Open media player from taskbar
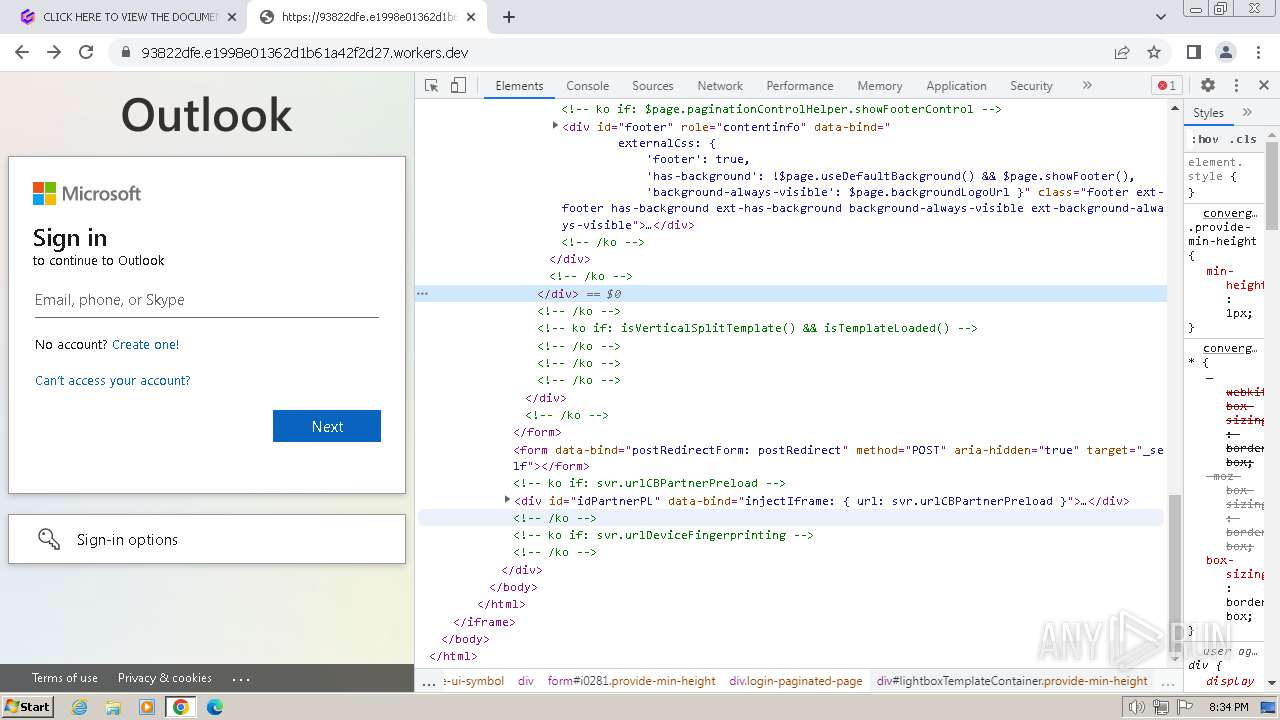Image resolution: width=1280 pixels, height=720 pixels. 147,707
